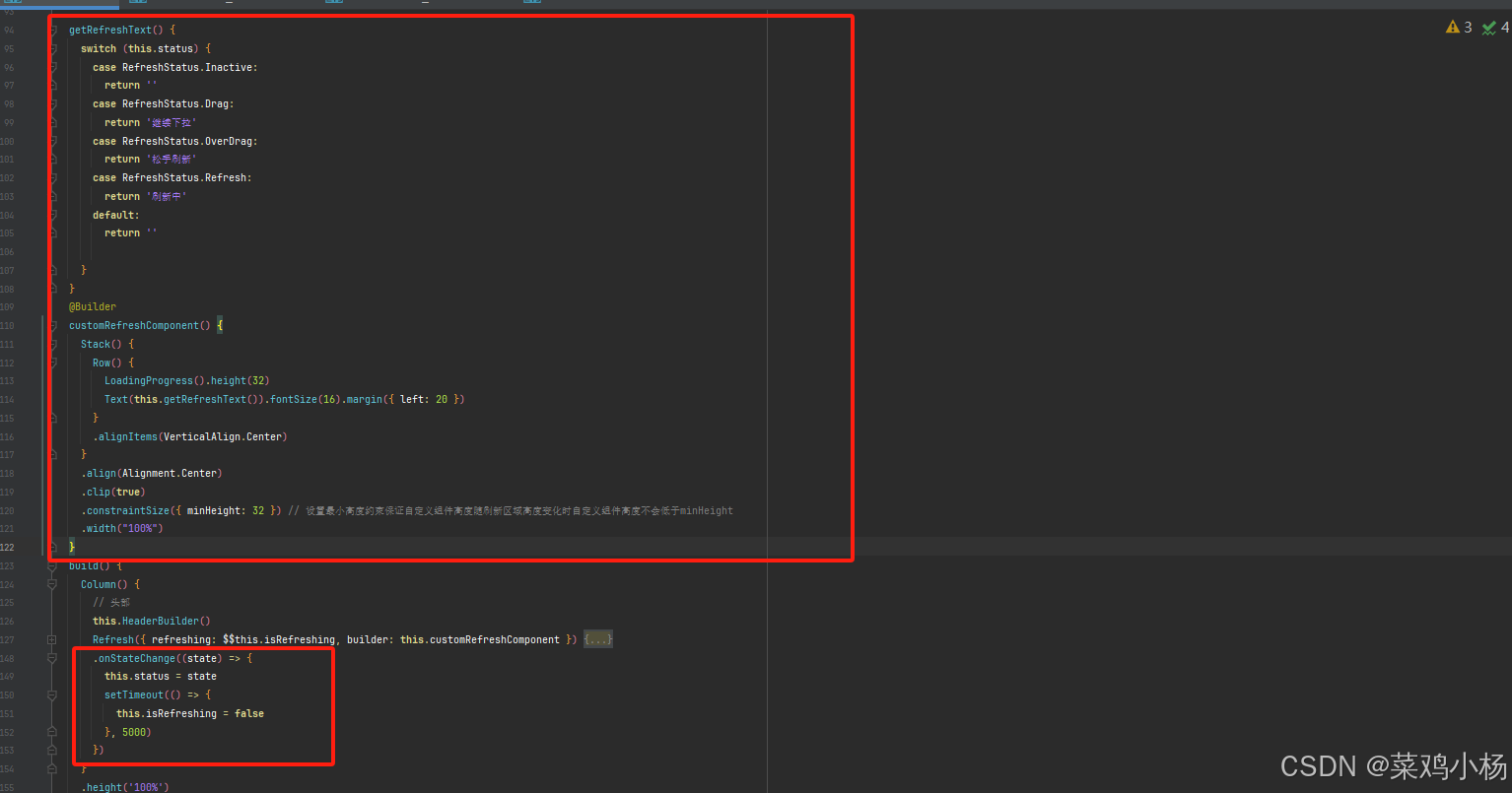Expand the folded {...} placeholder after Refresh
This screenshot has height=793, width=1512.
pyautogui.click(x=598, y=639)
